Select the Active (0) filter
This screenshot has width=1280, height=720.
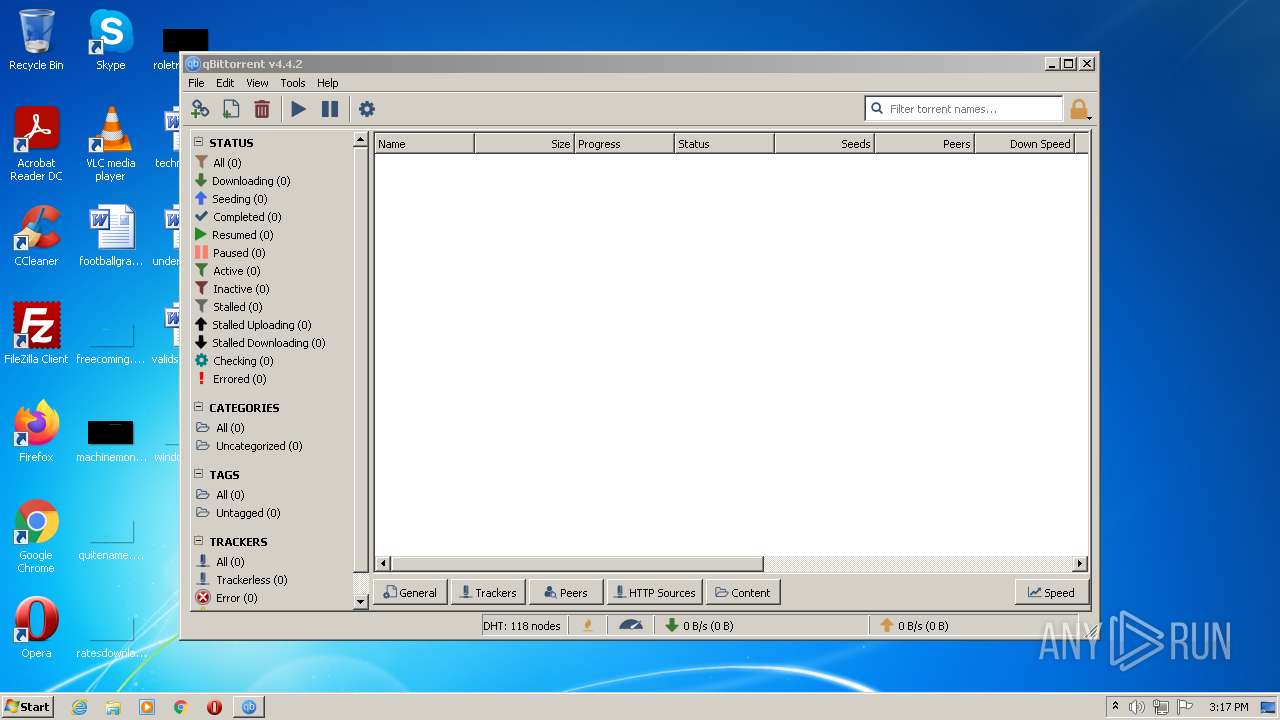click(x=227, y=271)
